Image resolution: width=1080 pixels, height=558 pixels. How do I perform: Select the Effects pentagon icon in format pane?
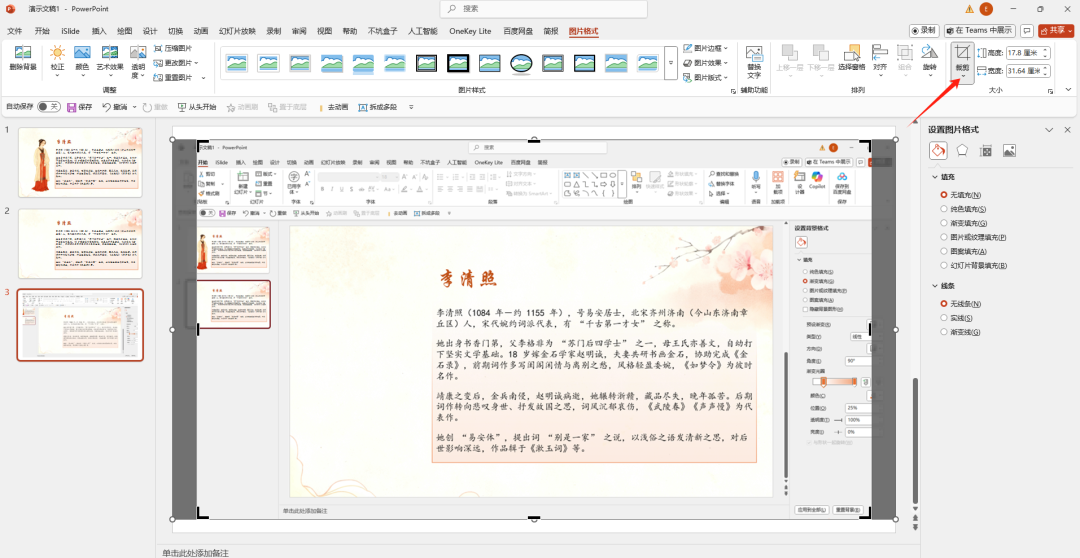962,150
